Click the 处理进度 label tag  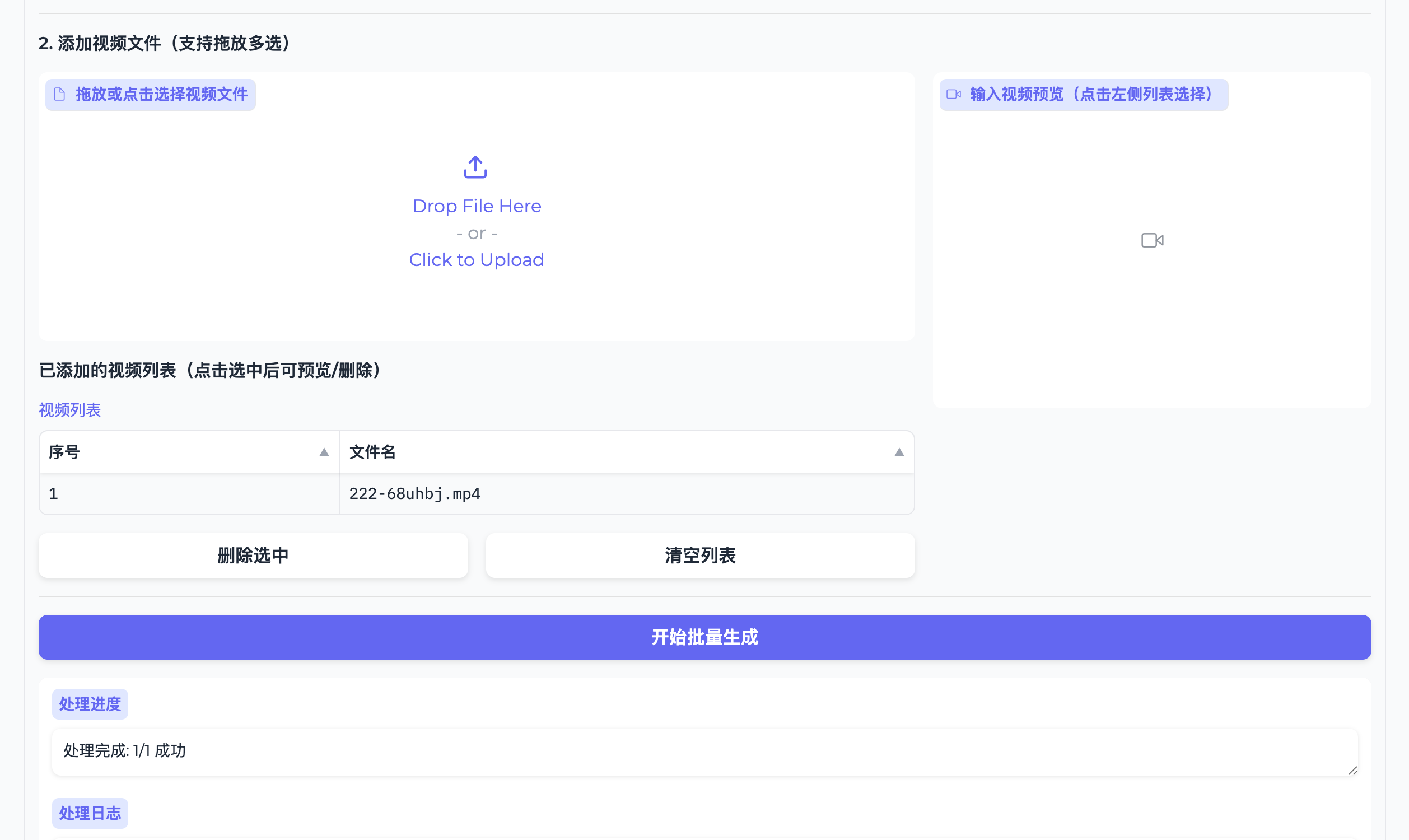click(90, 704)
